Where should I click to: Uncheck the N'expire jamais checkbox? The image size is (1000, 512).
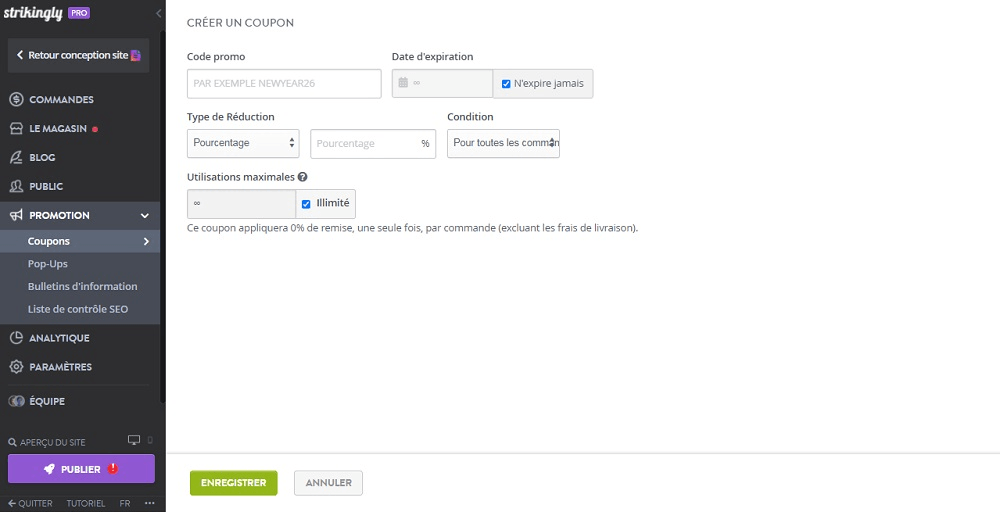(506, 84)
